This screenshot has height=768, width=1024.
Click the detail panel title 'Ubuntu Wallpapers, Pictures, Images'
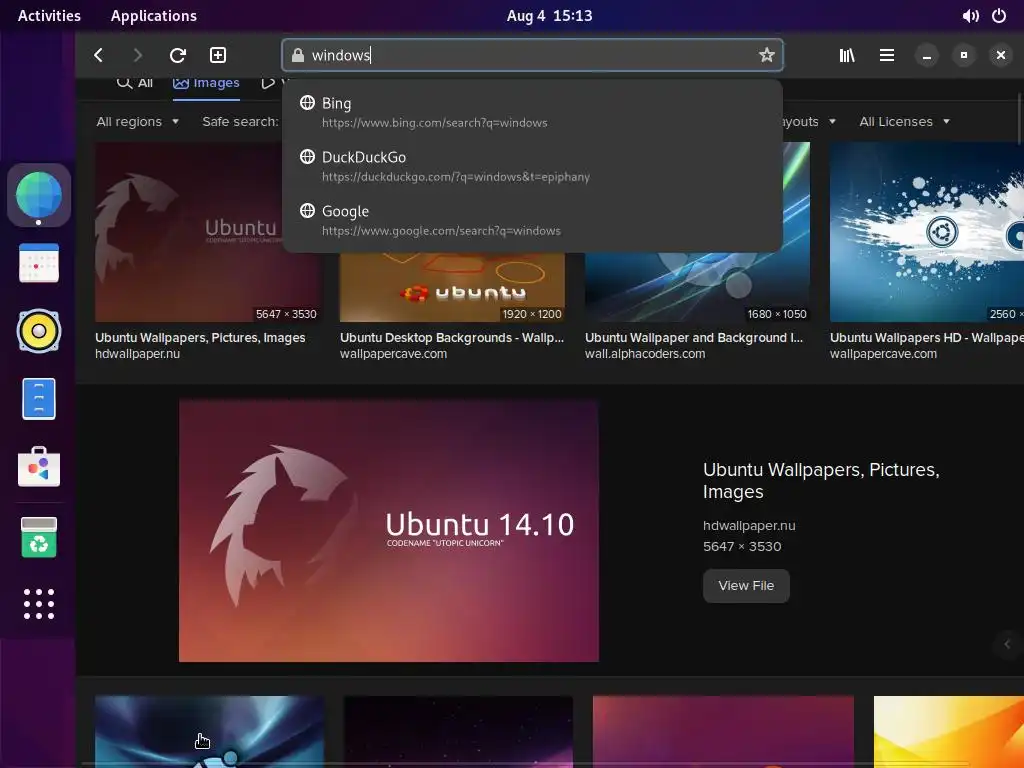coord(821,481)
